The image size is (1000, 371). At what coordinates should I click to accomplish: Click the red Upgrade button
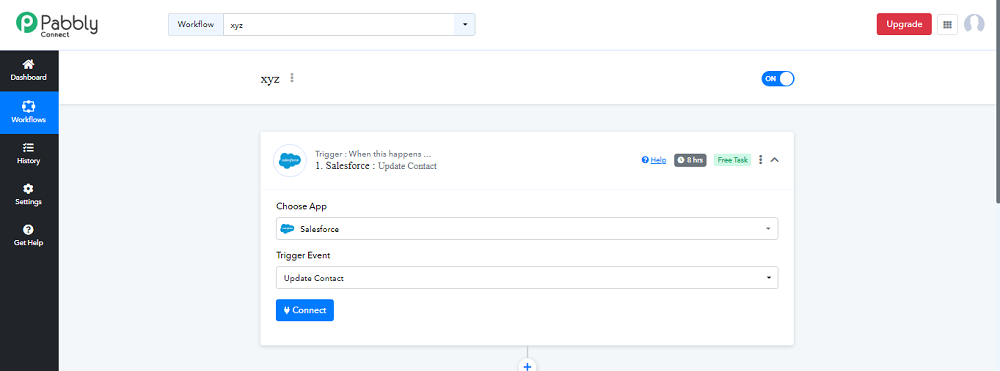point(904,24)
